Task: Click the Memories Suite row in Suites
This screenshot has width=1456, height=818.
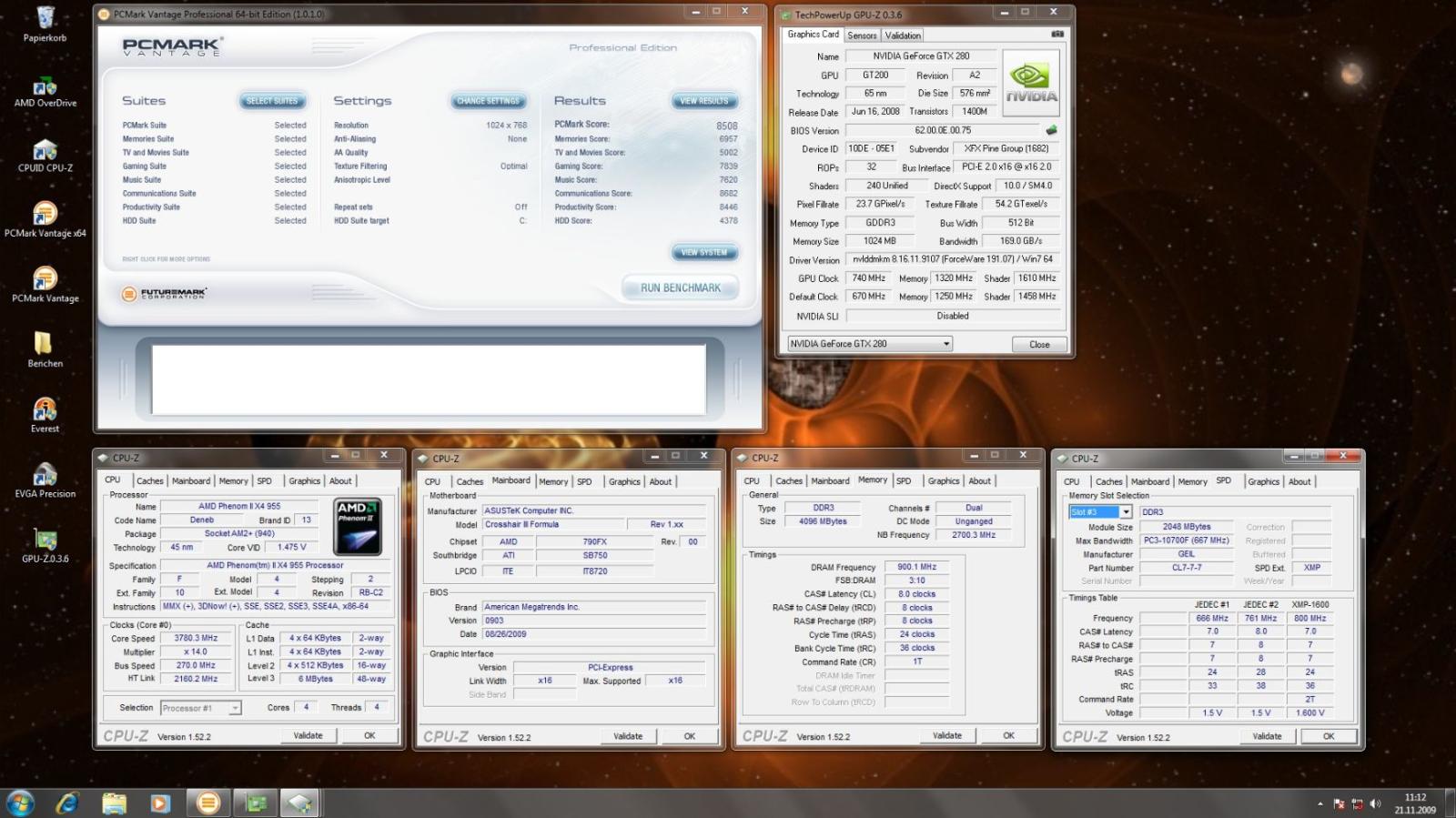Action: pos(215,139)
